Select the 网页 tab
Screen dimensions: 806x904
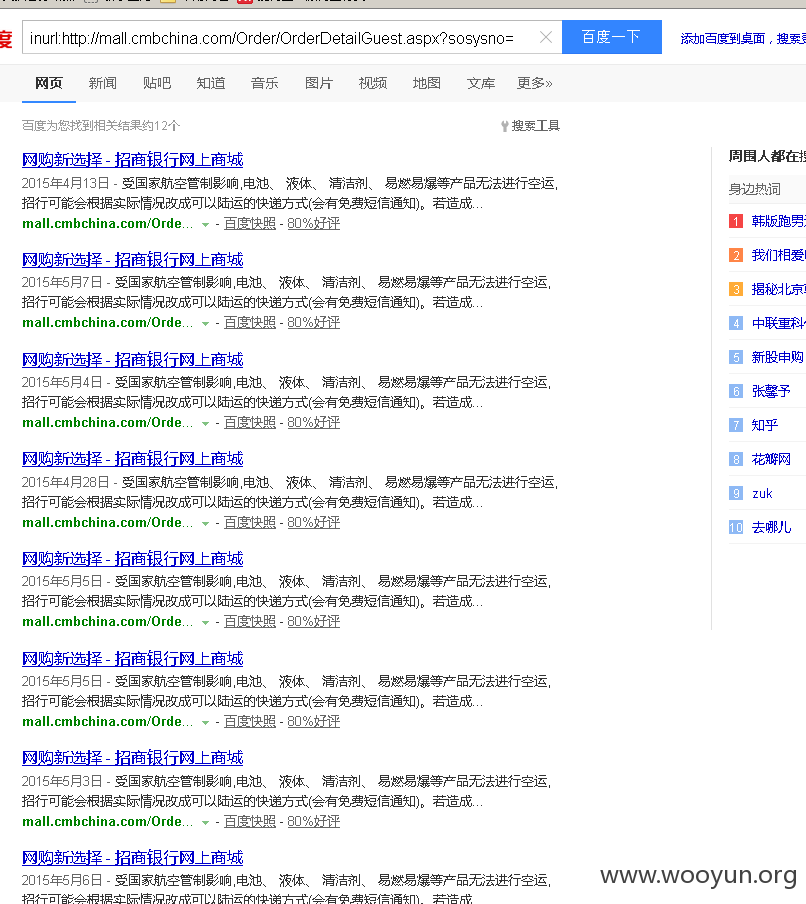[x=48, y=84]
